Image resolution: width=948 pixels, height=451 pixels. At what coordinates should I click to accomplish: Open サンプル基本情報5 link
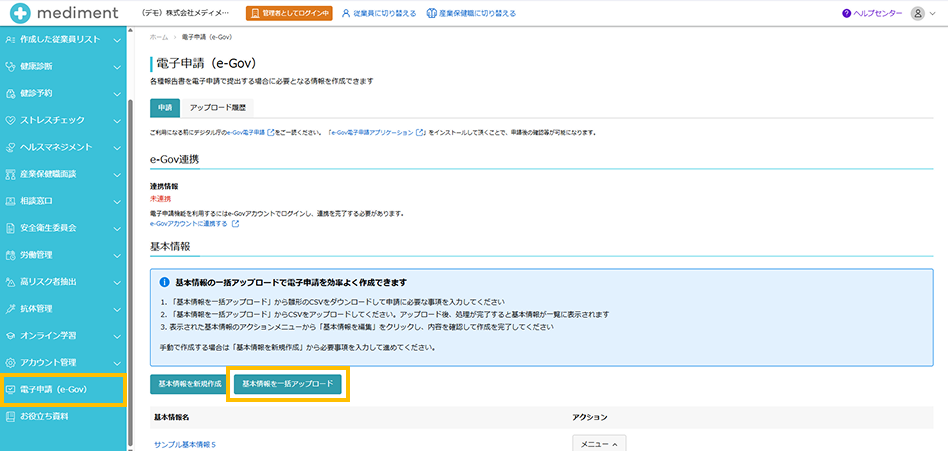(185, 444)
